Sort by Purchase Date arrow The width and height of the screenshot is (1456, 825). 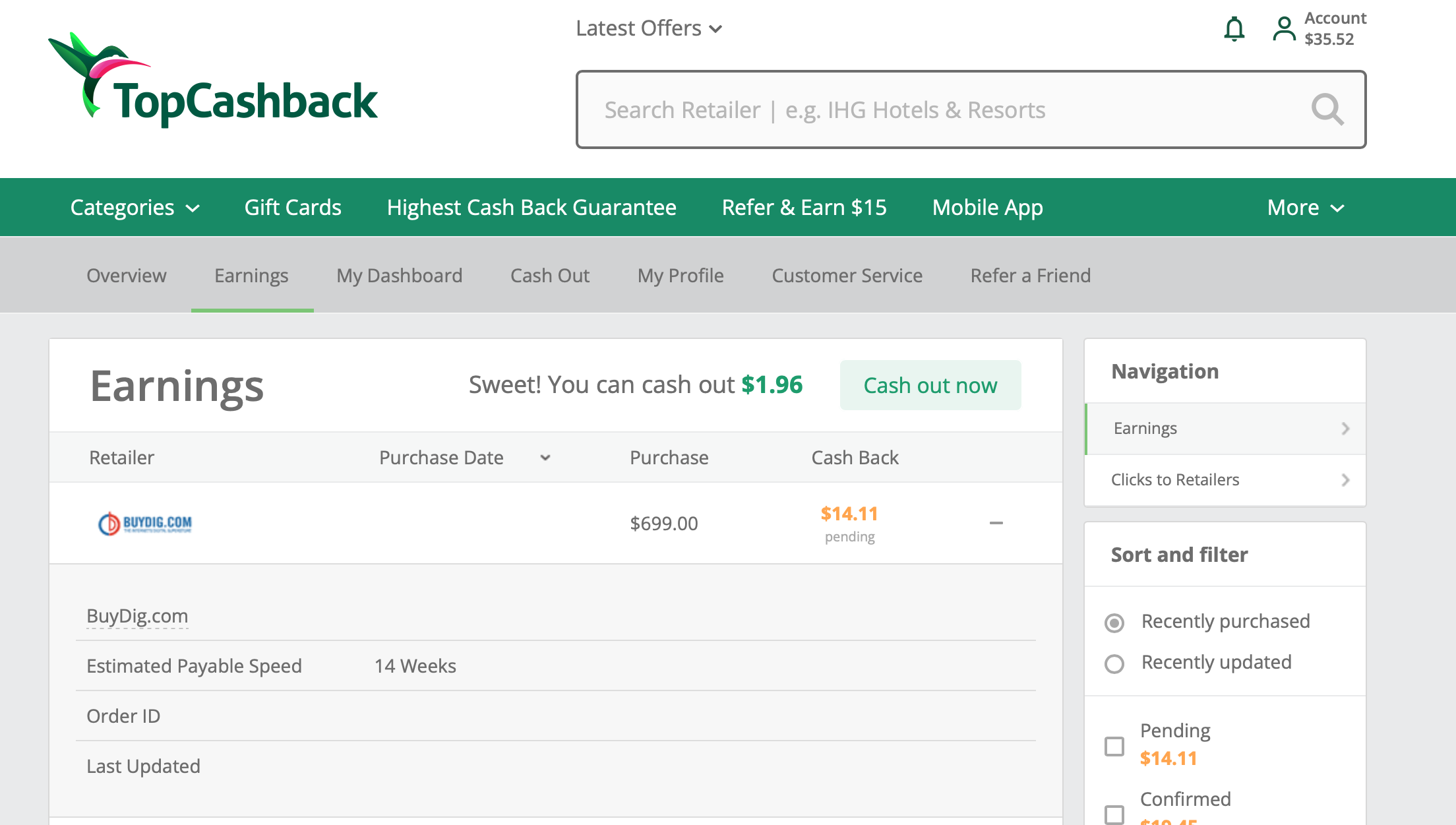pos(545,458)
